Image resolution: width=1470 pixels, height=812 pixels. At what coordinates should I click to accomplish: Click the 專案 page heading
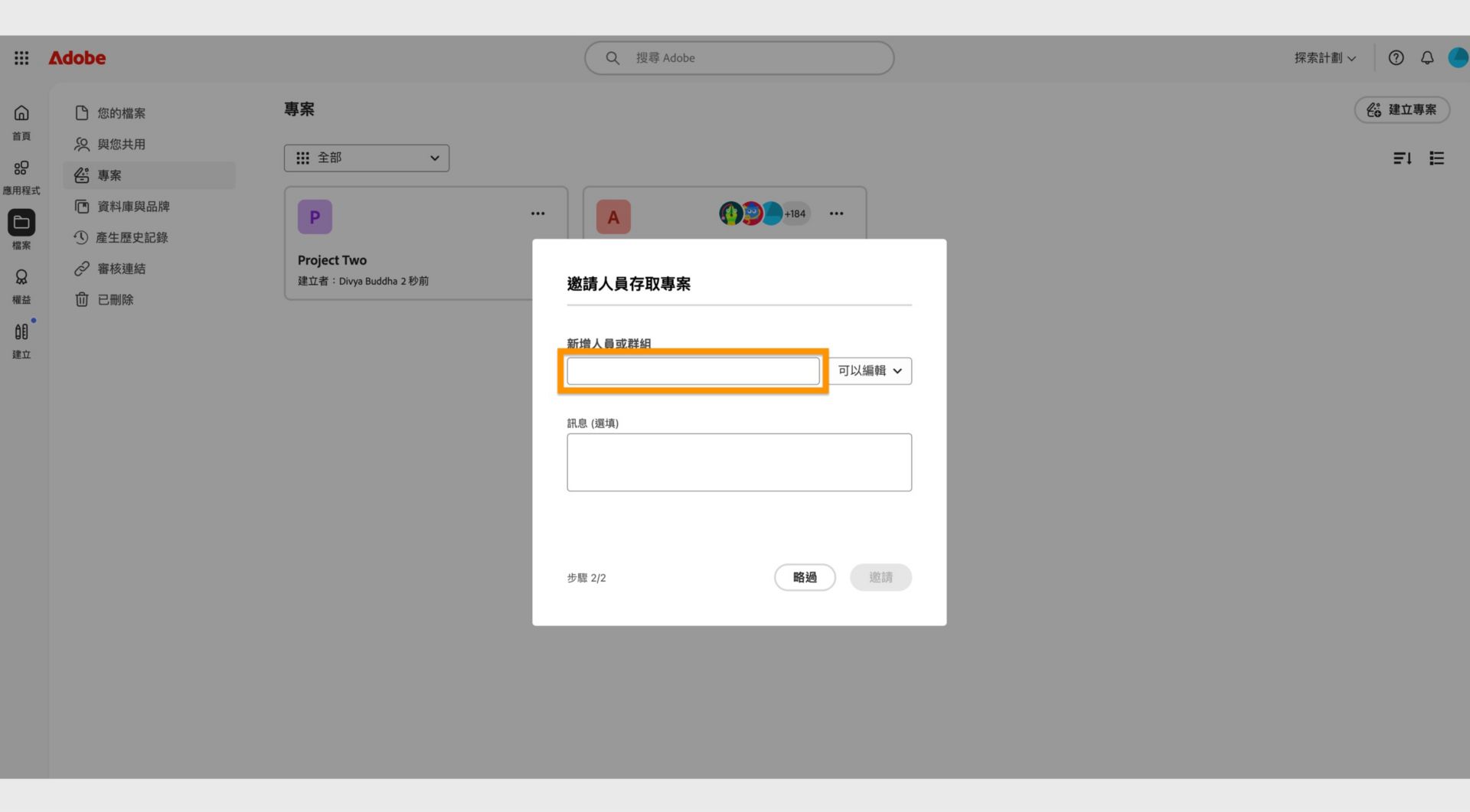pyautogui.click(x=299, y=109)
